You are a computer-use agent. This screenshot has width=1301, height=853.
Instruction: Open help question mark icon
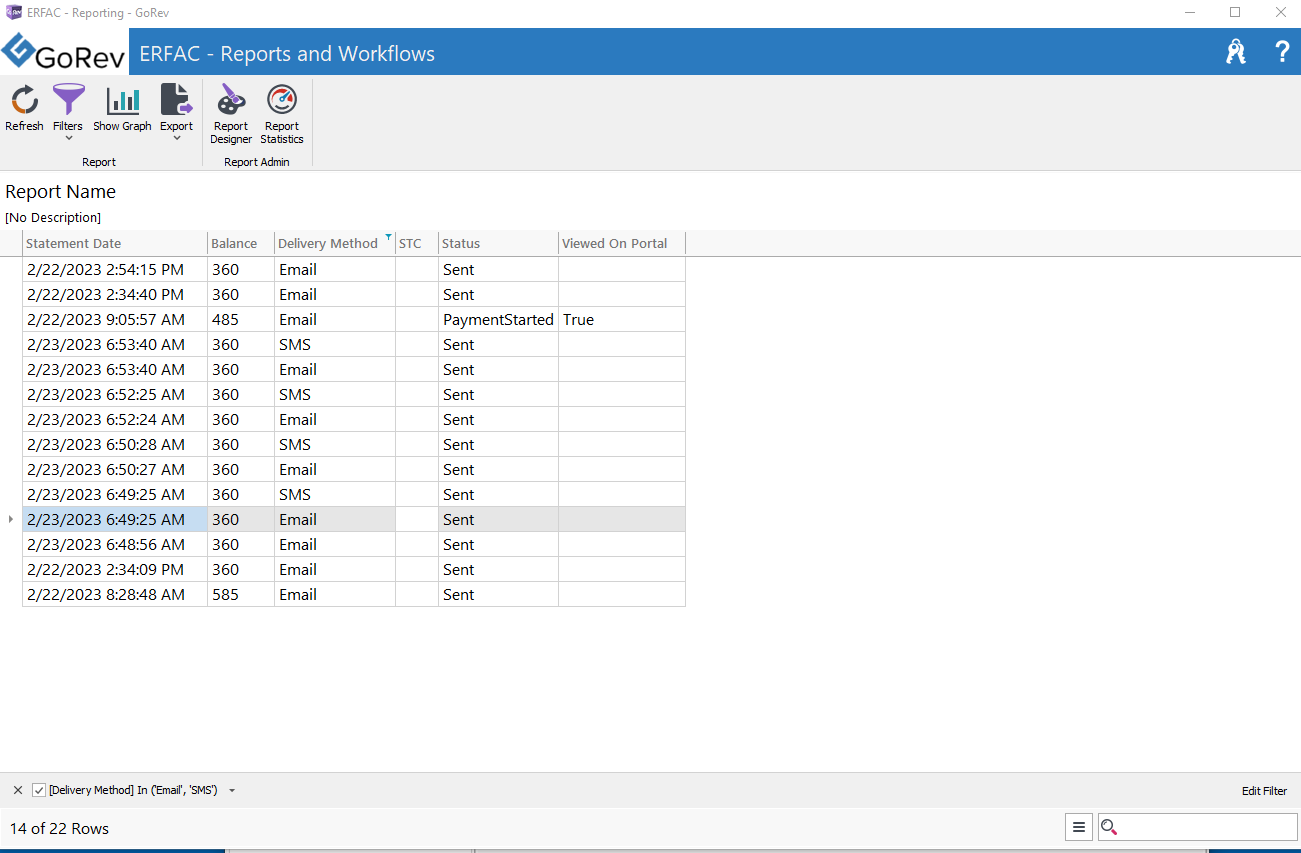tap(1282, 52)
